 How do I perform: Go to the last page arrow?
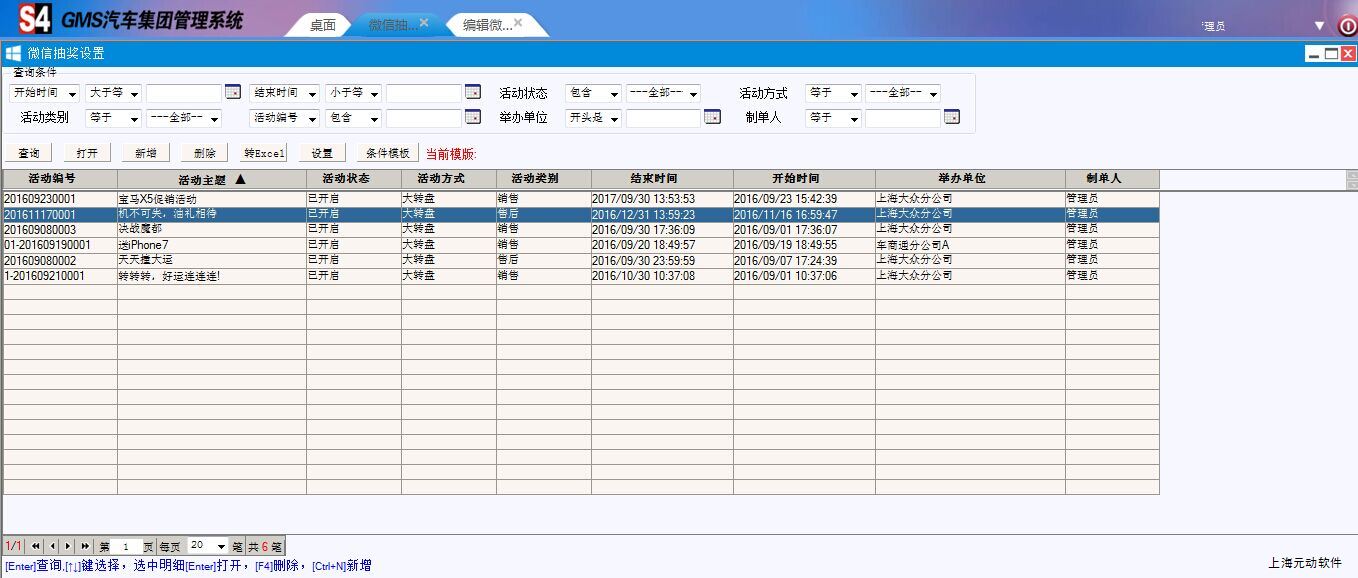coord(85,546)
